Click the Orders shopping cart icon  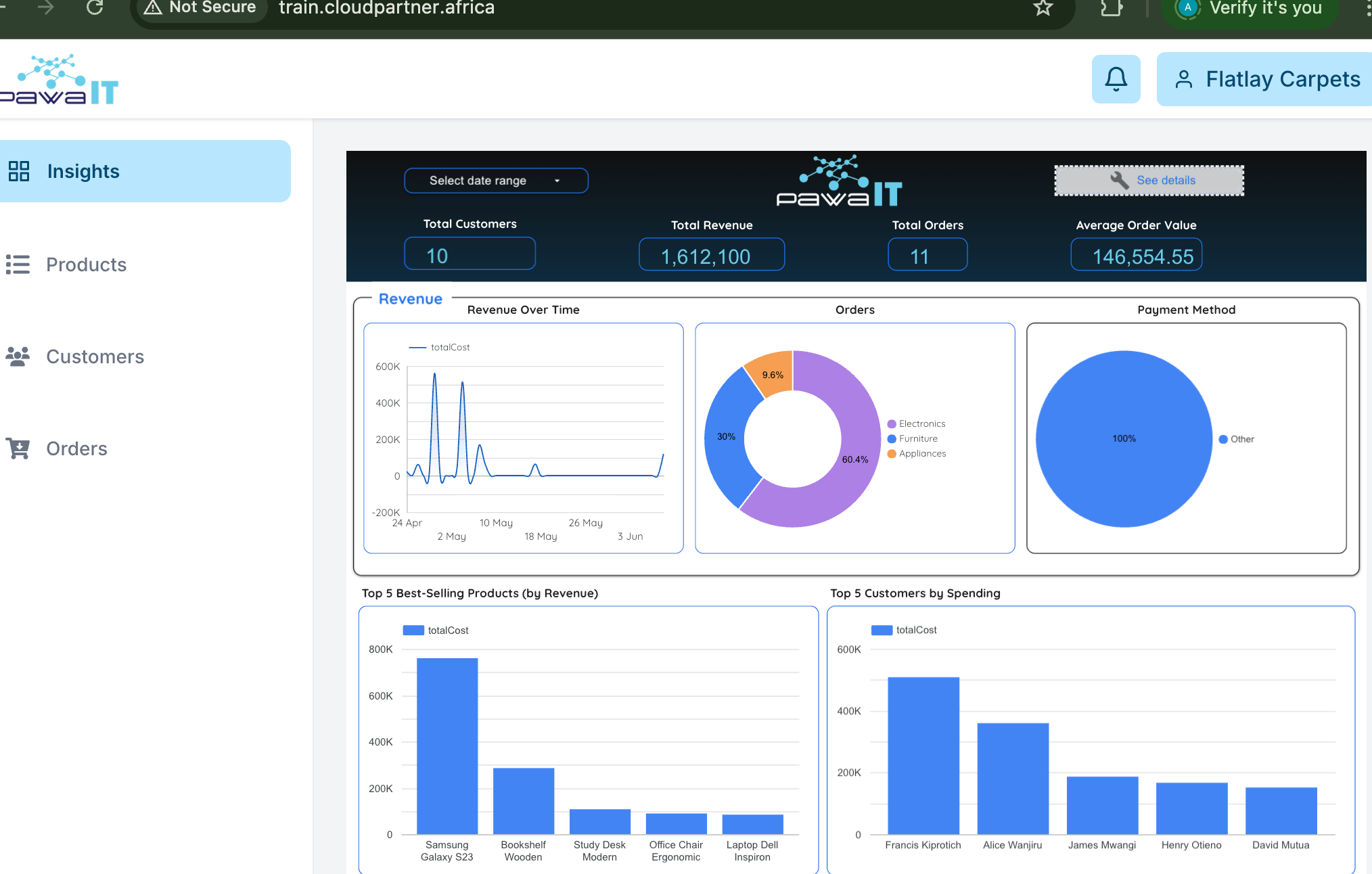[x=19, y=448]
